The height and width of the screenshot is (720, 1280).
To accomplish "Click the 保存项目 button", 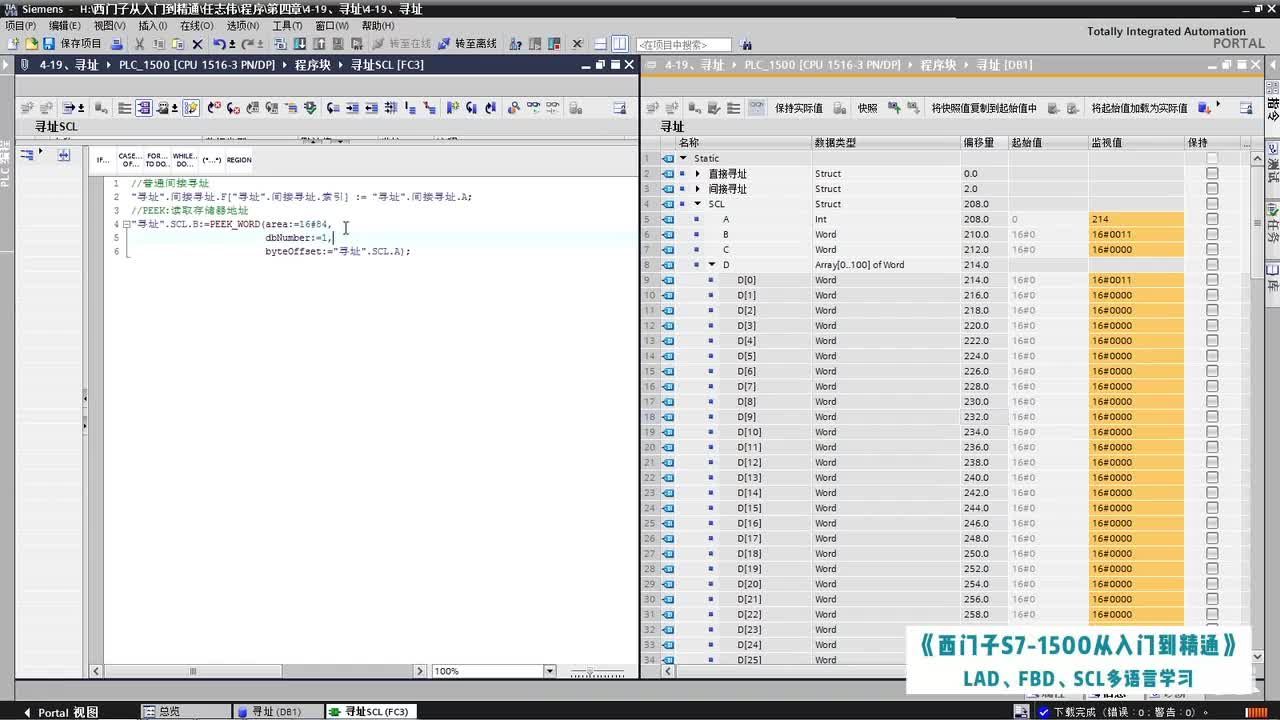I will click(x=72, y=44).
